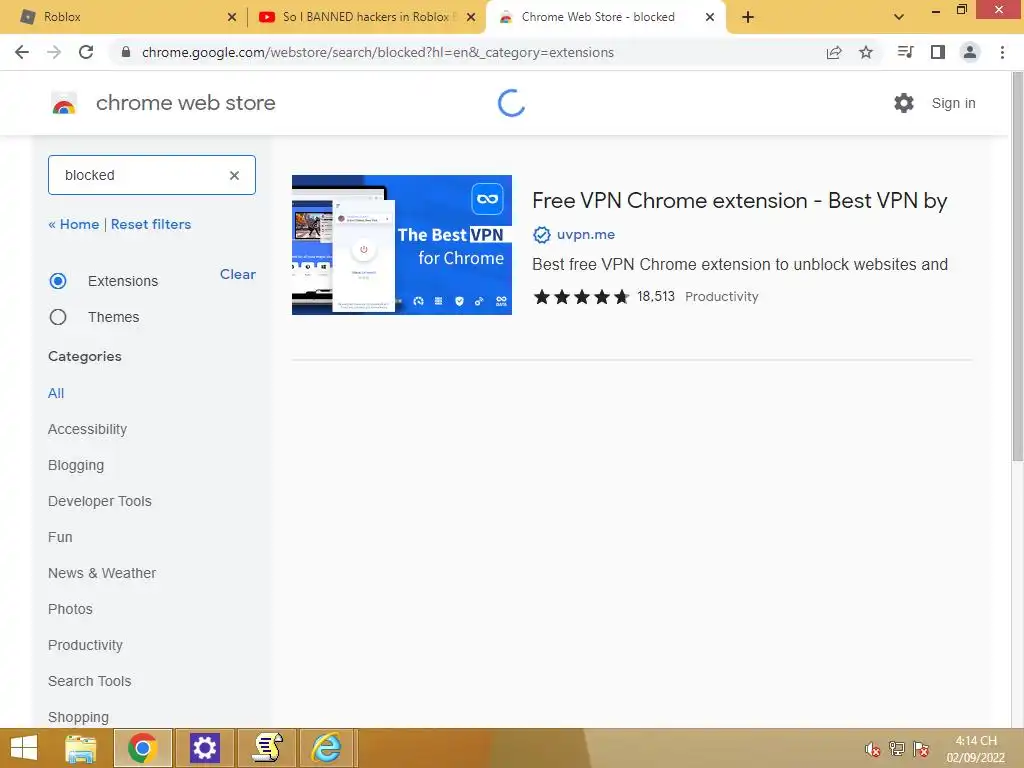Click the five-star rating of the VPN extension
Viewport: 1024px width, 768px height.
[581, 297]
